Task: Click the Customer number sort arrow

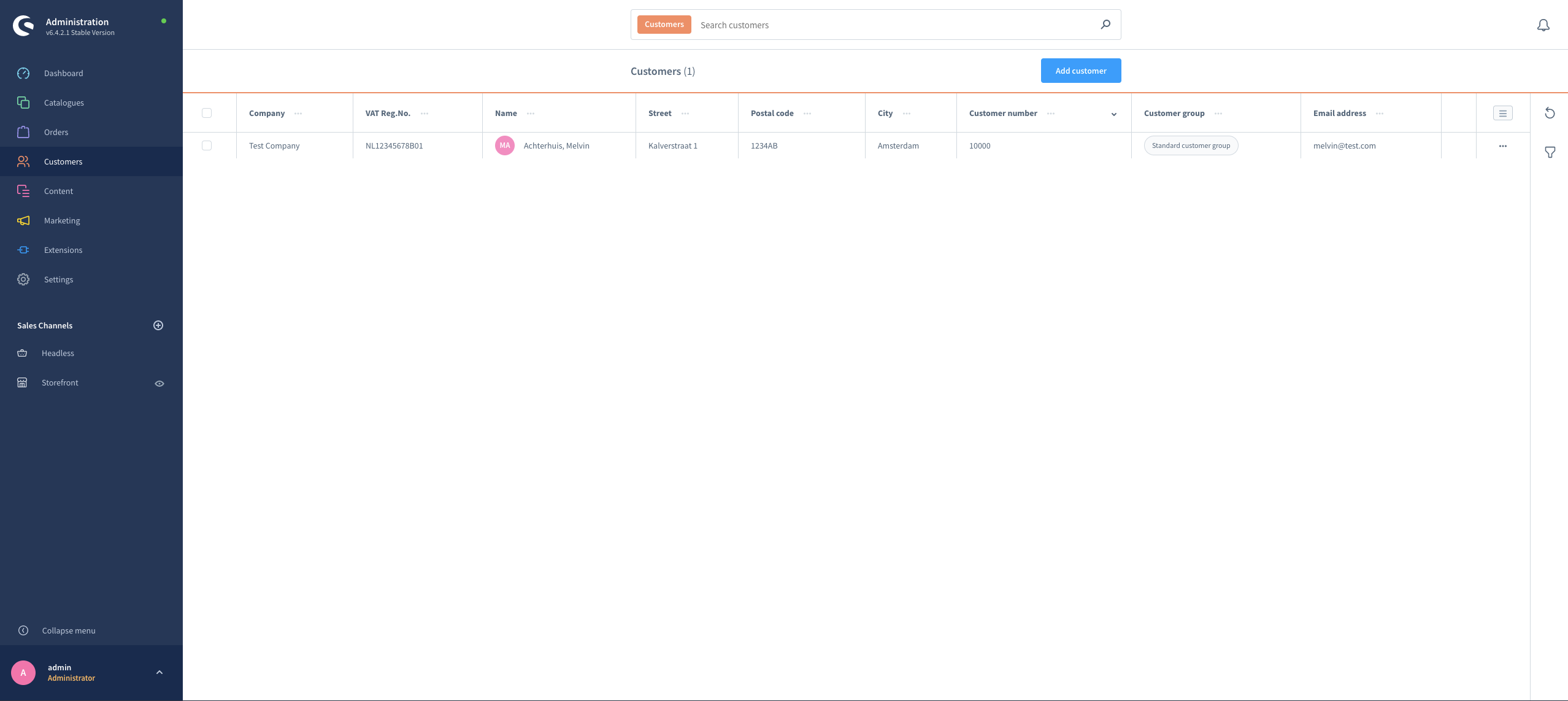Action: tap(1114, 114)
